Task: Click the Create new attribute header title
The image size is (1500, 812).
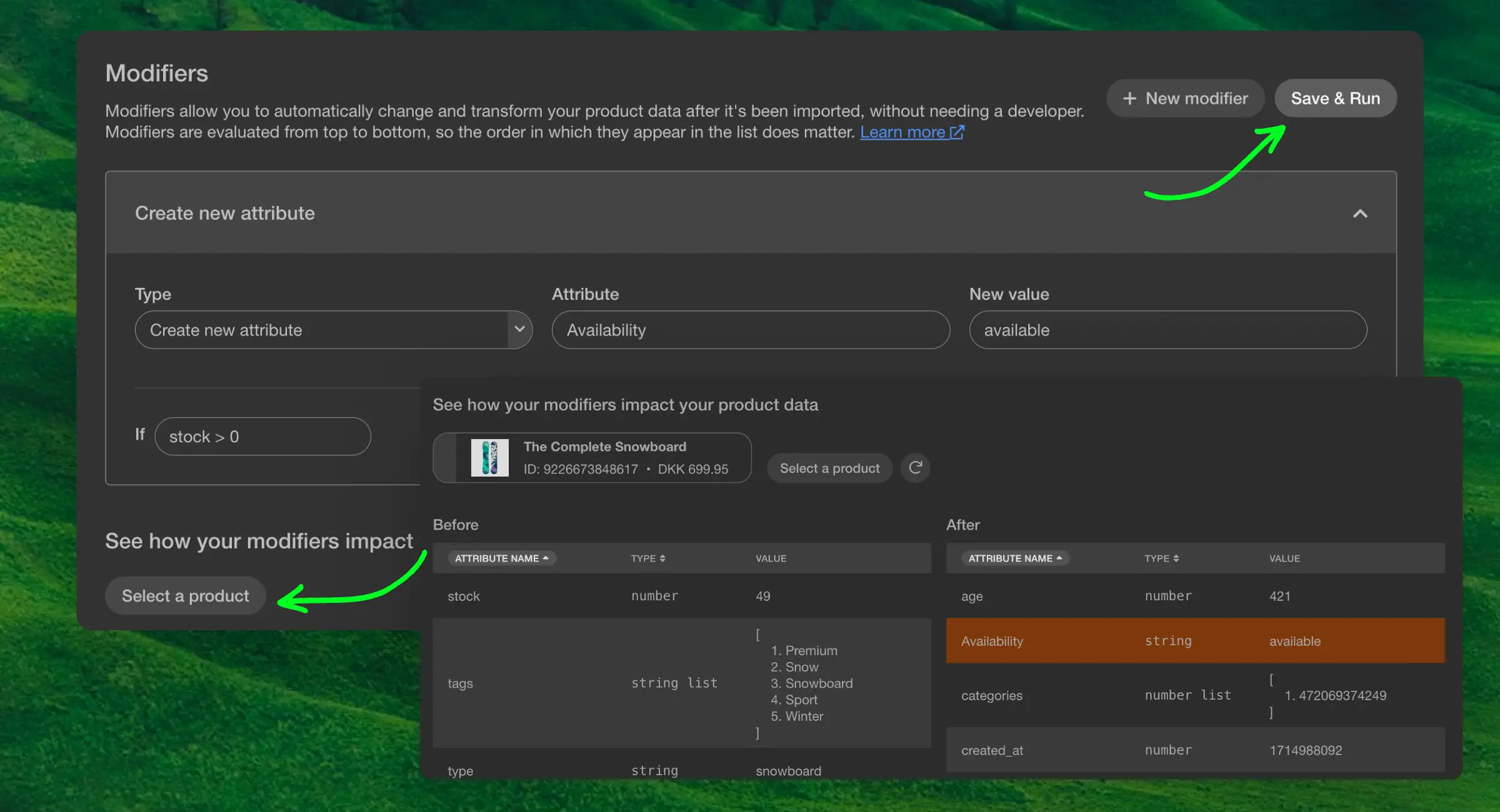Action: click(224, 213)
